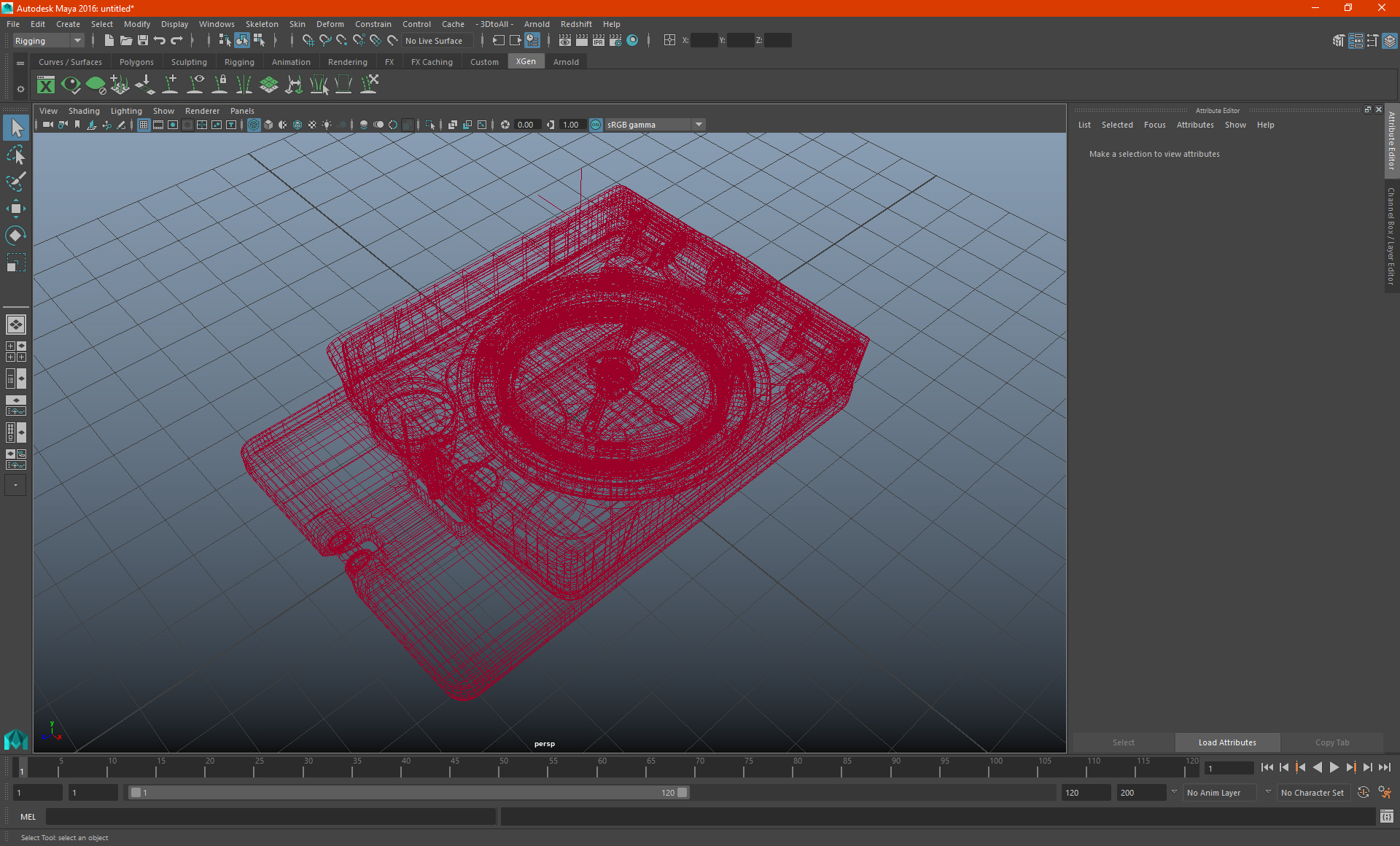Image resolution: width=1400 pixels, height=846 pixels.
Task: Click the add guide shelf icon
Action: tap(170, 85)
